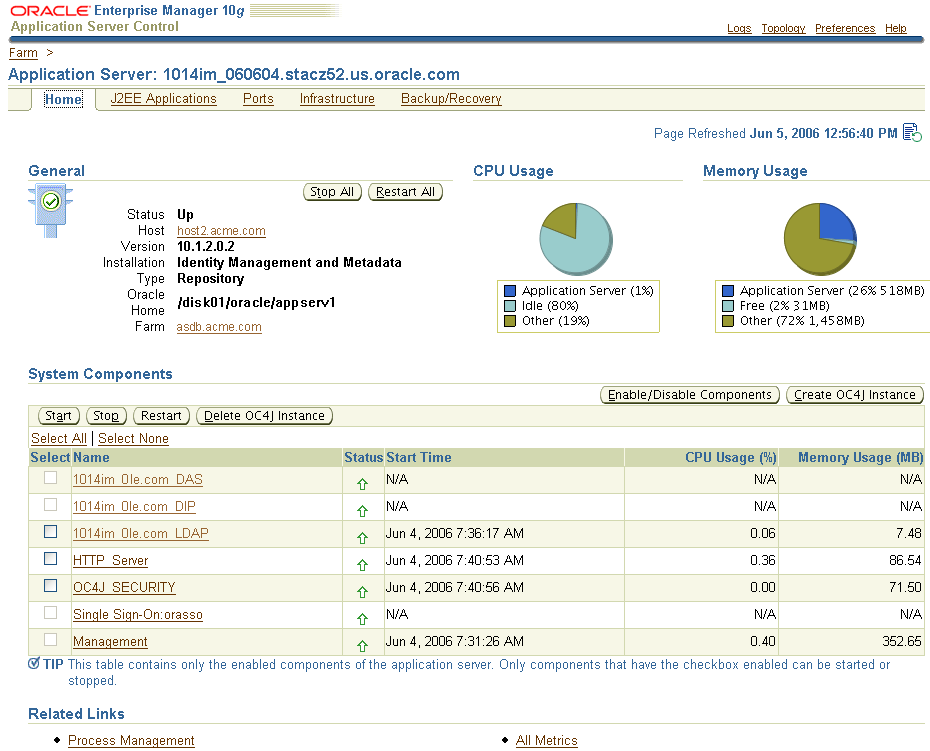
Task: Open the OC4J_SECURITY component link
Action: (124, 587)
